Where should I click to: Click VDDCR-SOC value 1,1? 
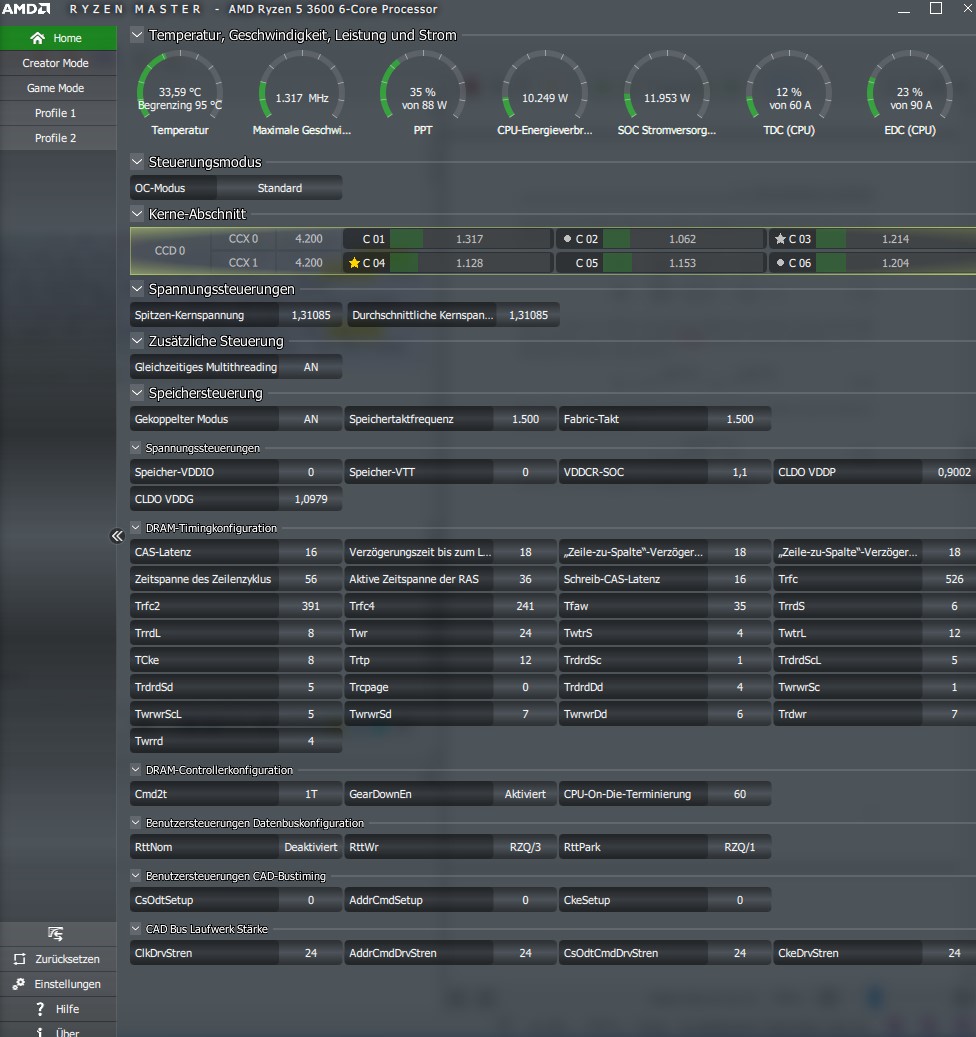(x=739, y=472)
